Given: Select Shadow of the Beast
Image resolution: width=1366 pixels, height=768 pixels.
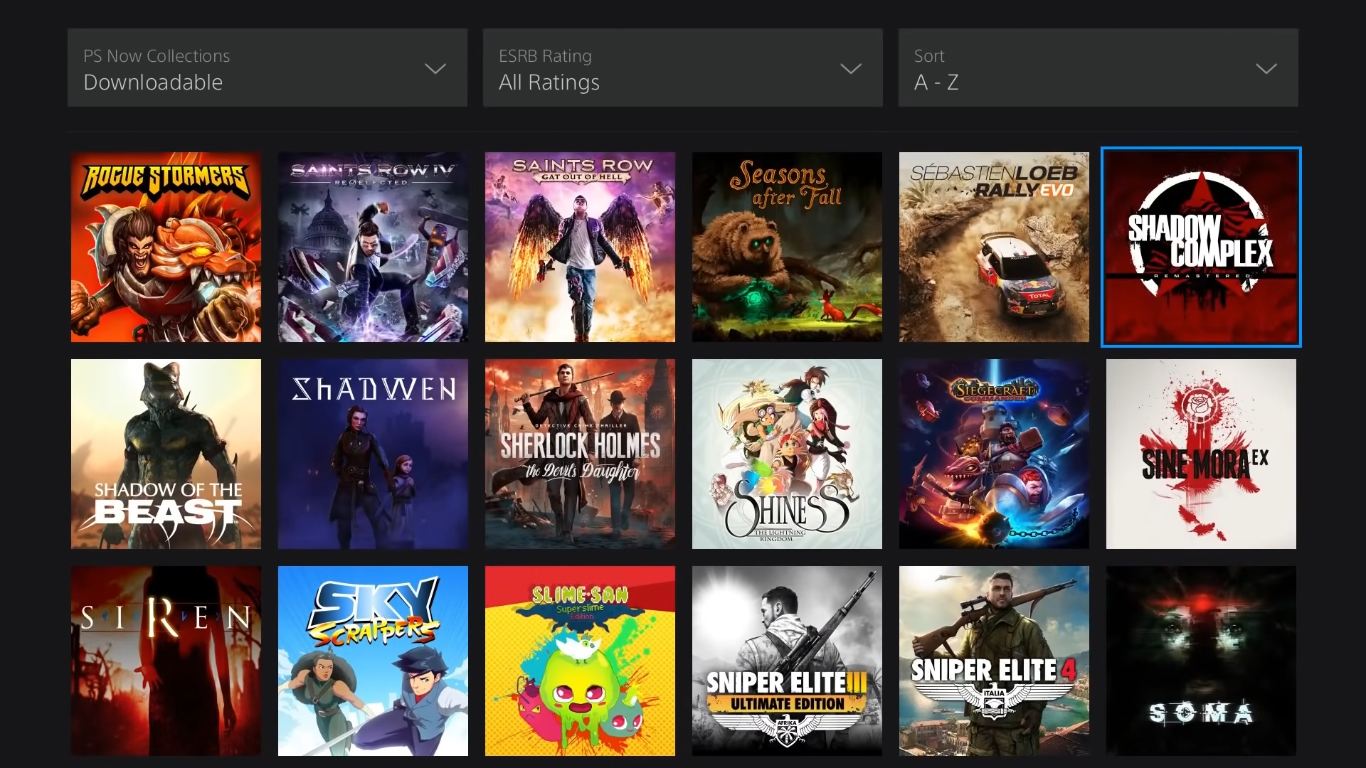Looking at the screenshot, I should [166, 454].
